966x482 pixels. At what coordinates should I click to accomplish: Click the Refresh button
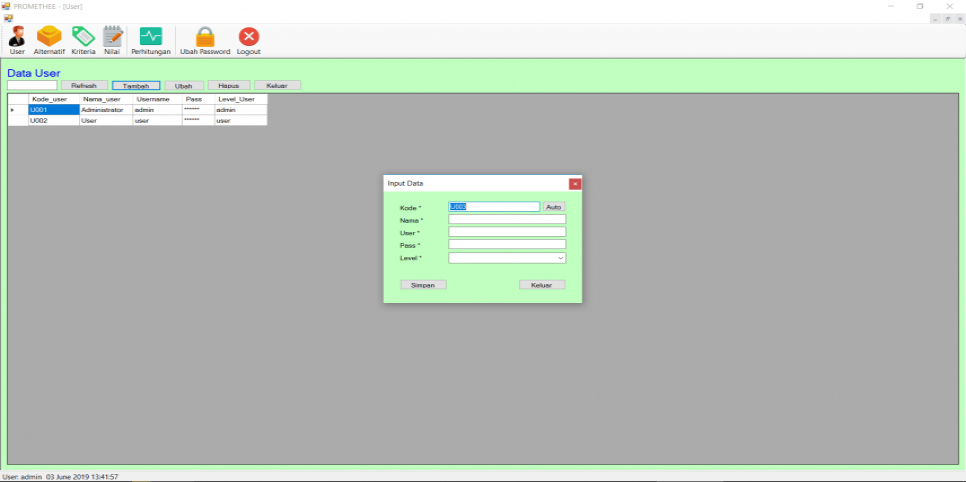84,86
